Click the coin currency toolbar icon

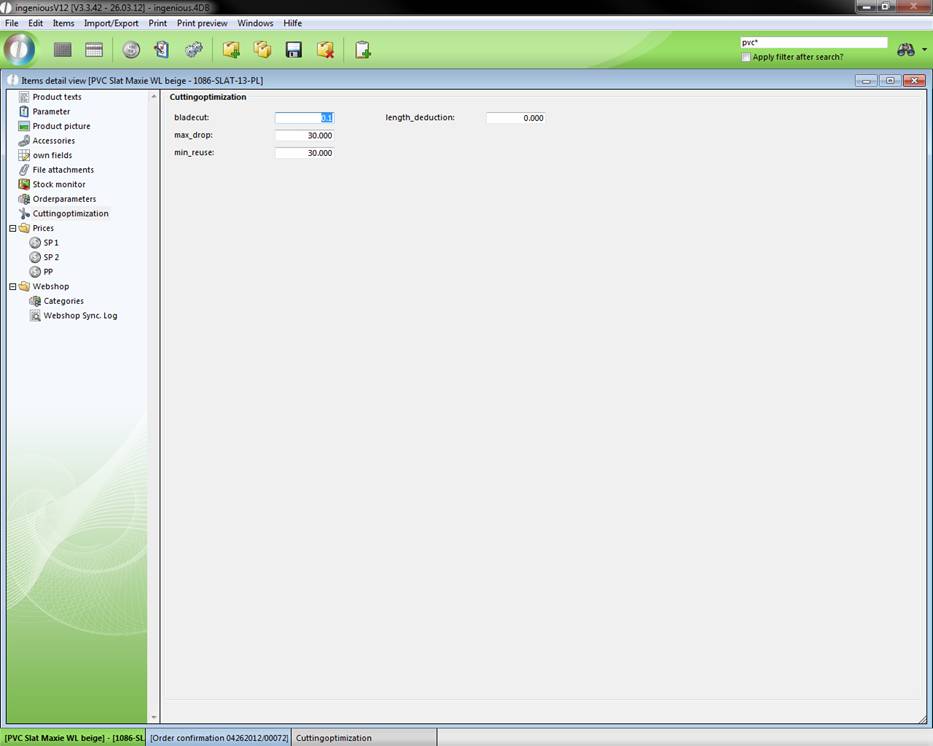pos(131,50)
